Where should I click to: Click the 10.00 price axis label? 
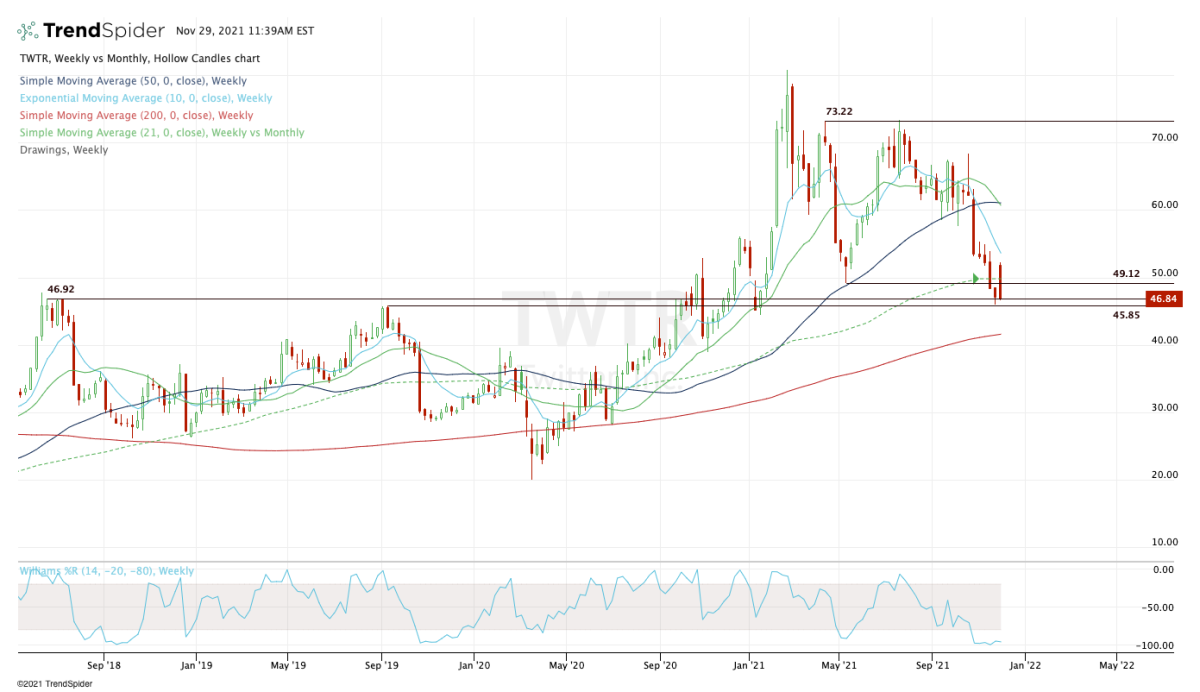click(1164, 543)
